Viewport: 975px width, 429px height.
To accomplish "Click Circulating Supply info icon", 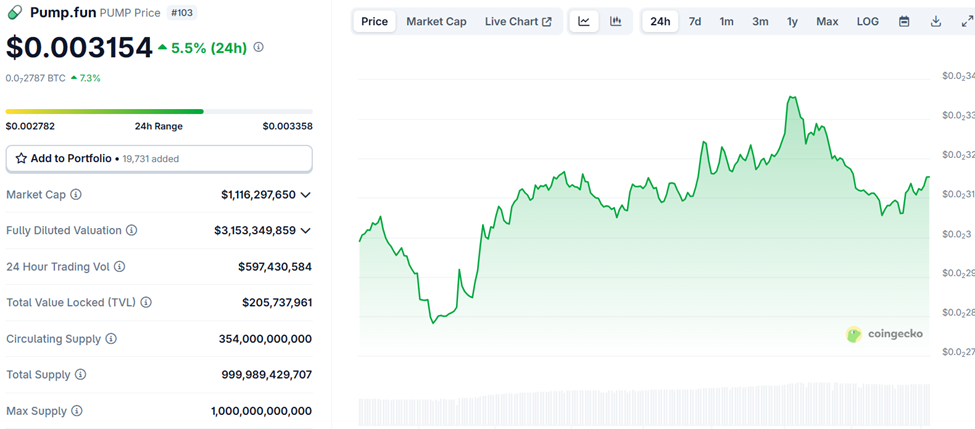I will [x=111, y=339].
